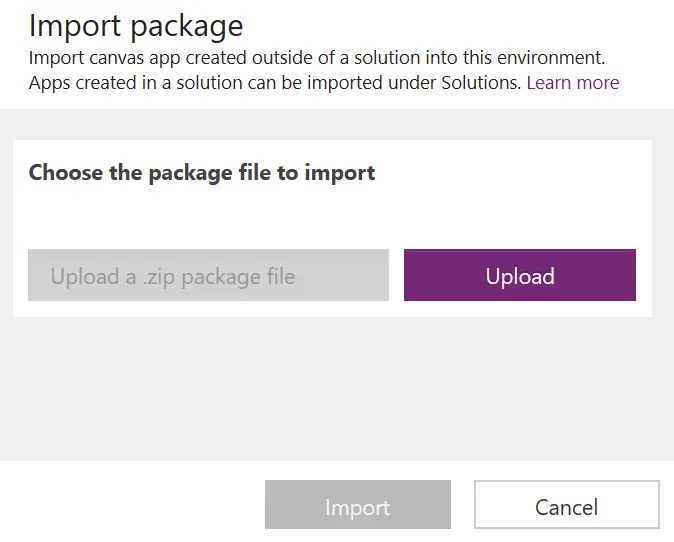Image resolution: width=674 pixels, height=542 pixels.
Task: Click the purple Upload button
Action: coord(519,275)
